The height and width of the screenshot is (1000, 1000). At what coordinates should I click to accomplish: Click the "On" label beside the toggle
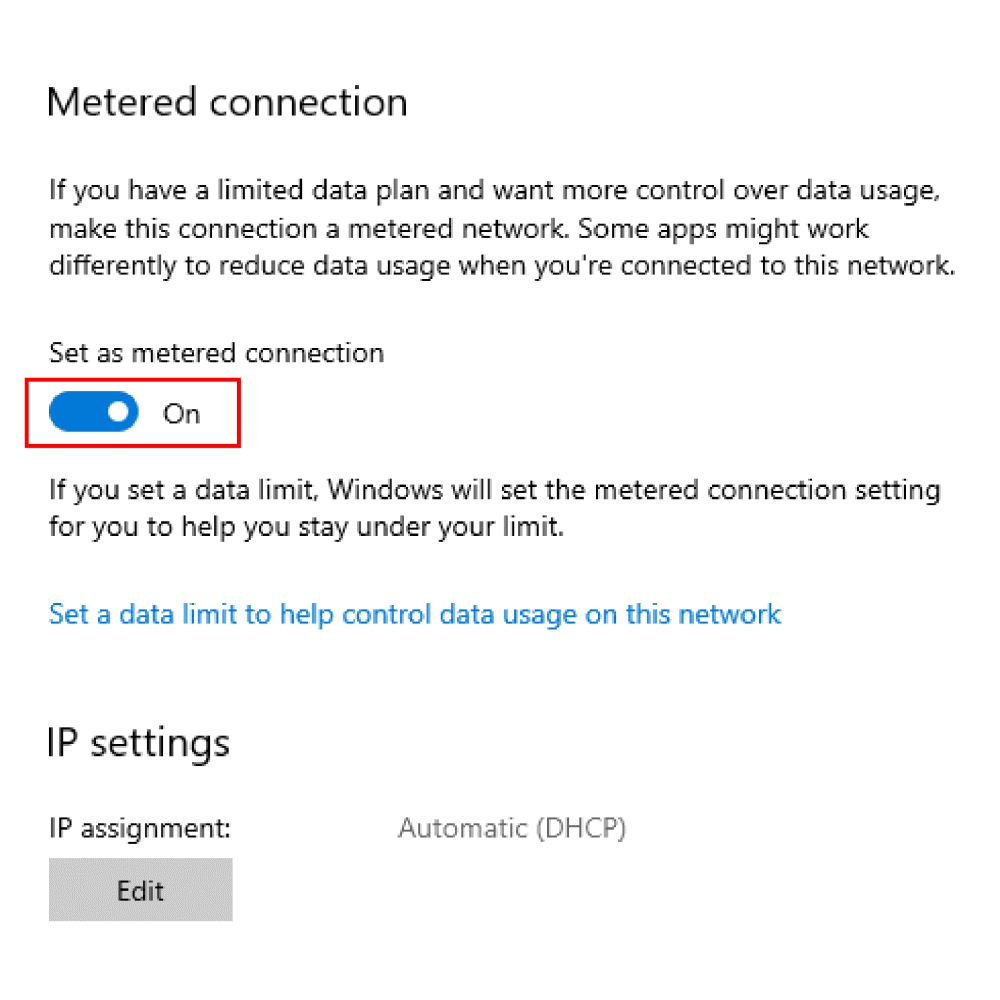pyautogui.click(x=182, y=414)
